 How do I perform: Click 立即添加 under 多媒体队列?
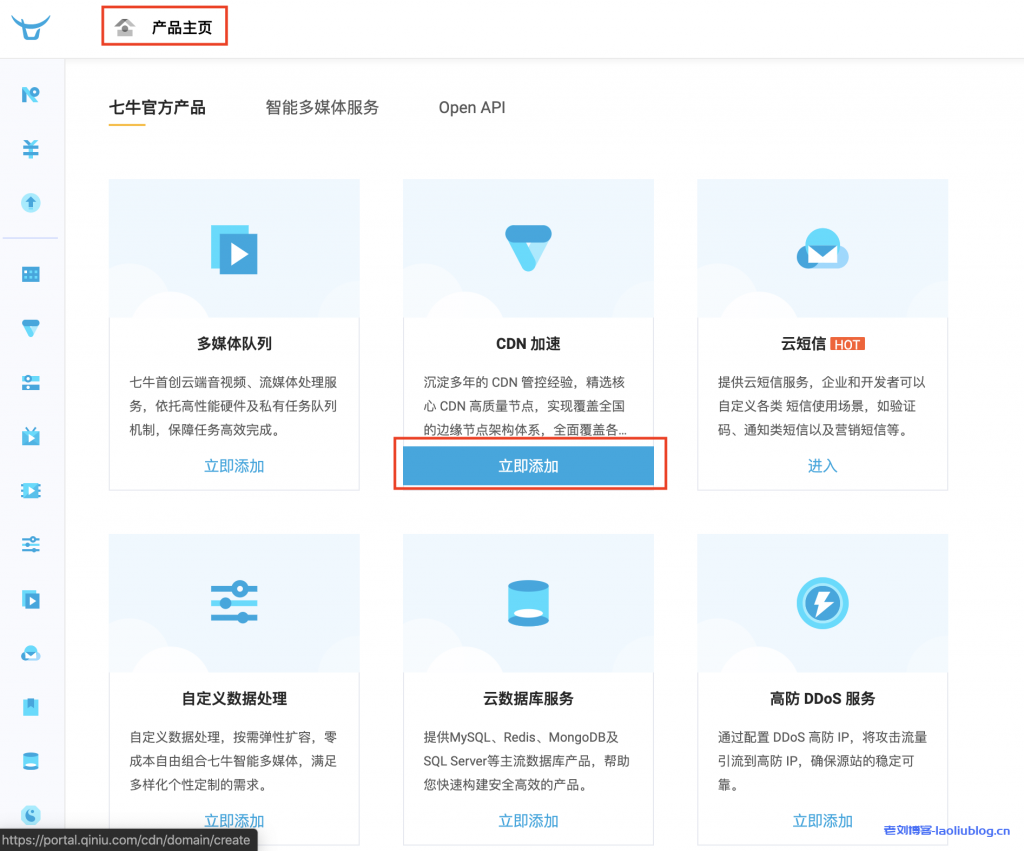click(x=233, y=466)
